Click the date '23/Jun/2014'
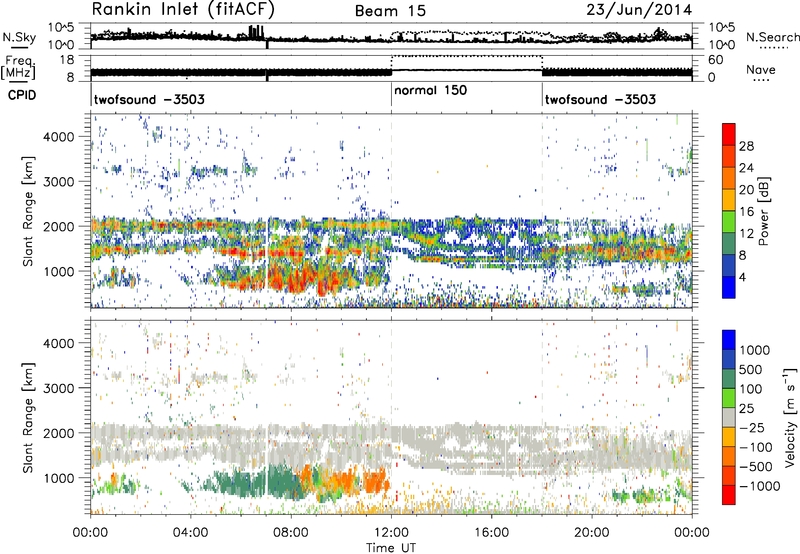800x554 pixels. (639, 10)
